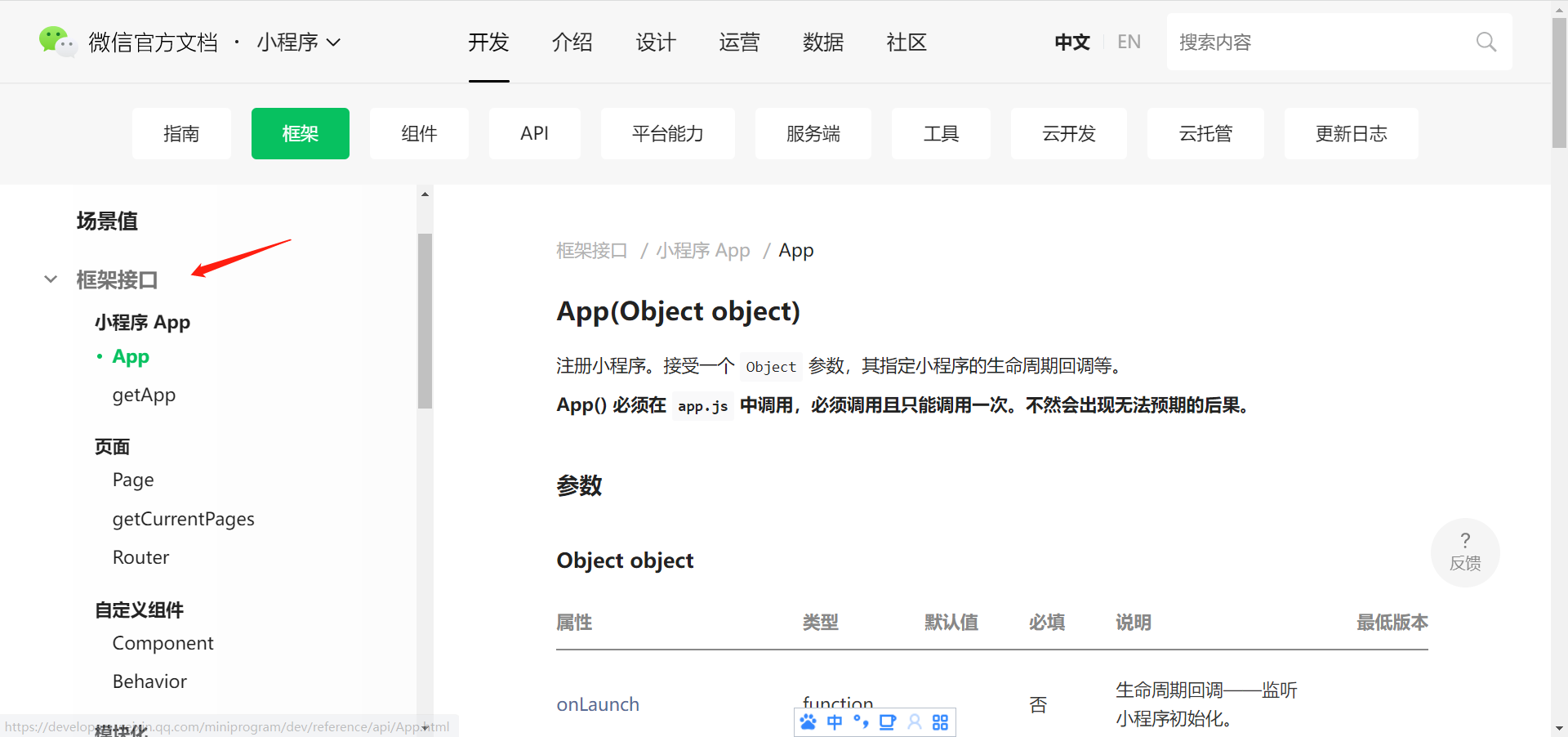Open the feedback question-mark button
This screenshot has width=1568, height=737.
point(1465,552)
